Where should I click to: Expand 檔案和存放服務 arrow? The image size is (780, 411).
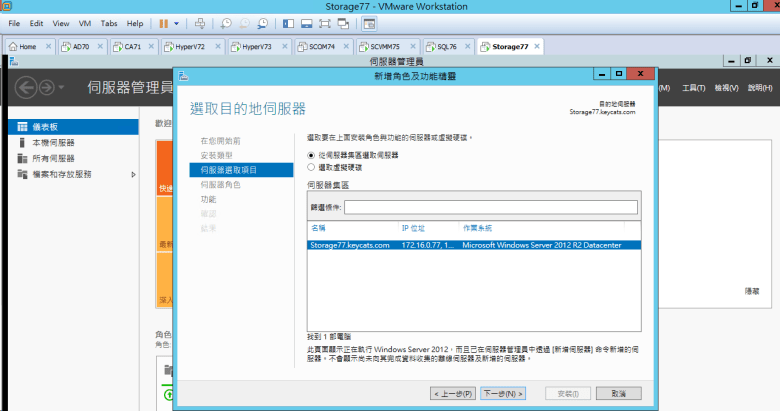(x=134, y=174)
